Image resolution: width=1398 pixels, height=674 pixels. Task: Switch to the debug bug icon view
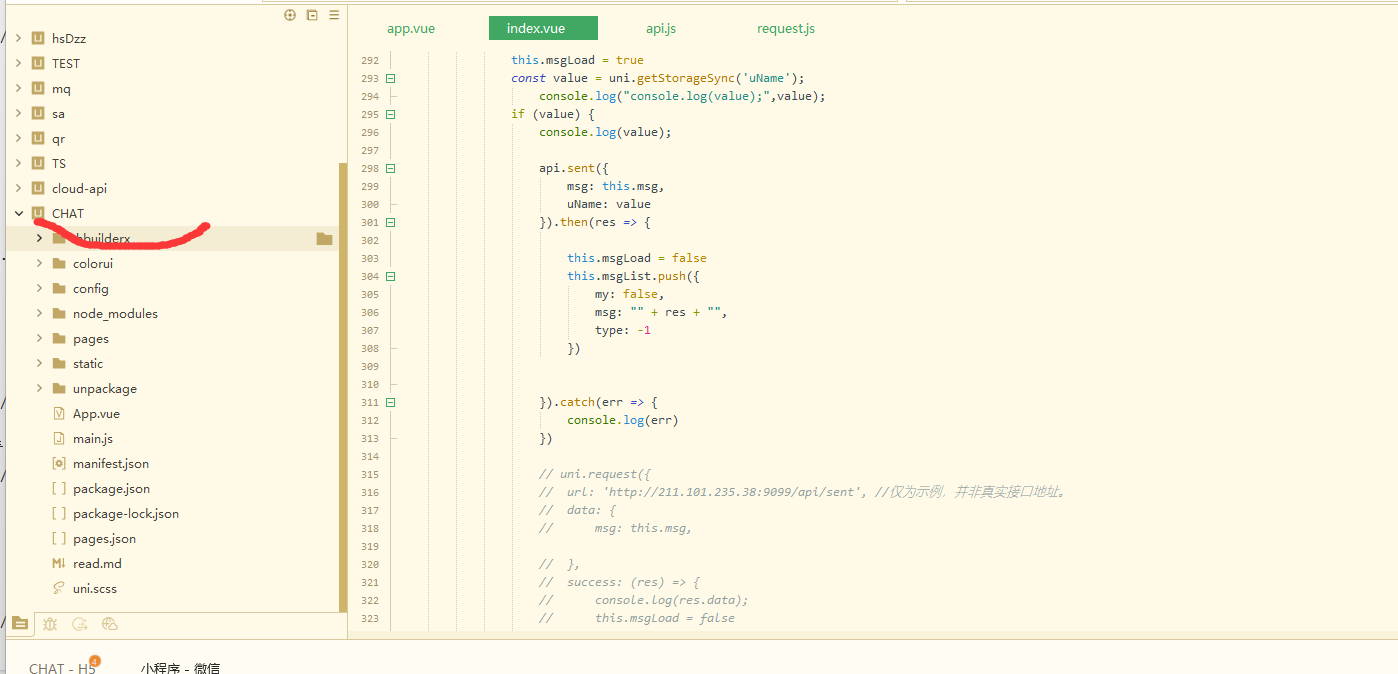click(50, 624)
